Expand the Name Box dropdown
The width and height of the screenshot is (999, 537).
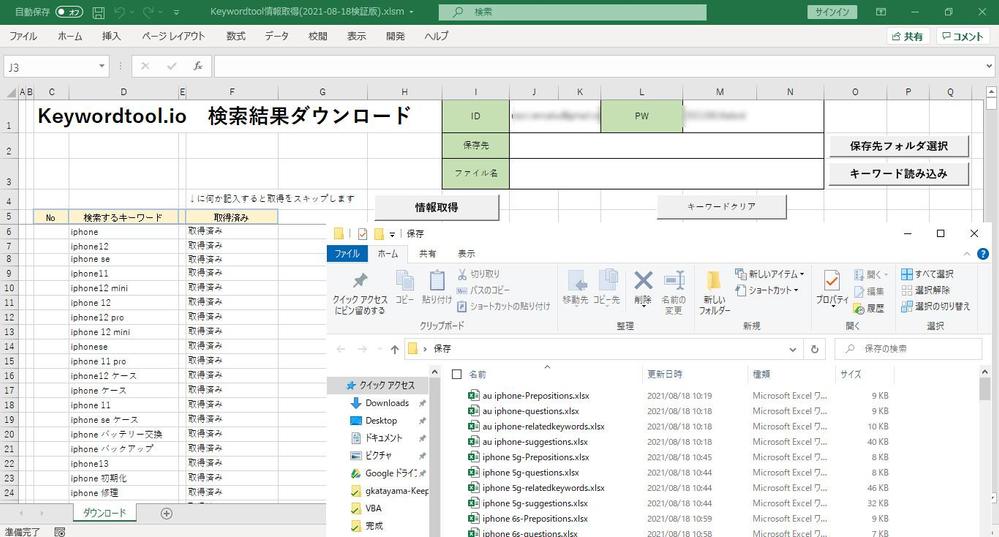101,66
